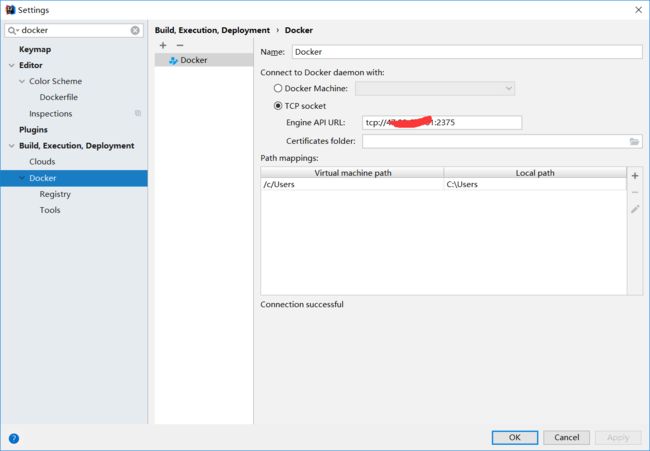
Task: Select the Docker entry in configuration list
Action: point(204,61)
